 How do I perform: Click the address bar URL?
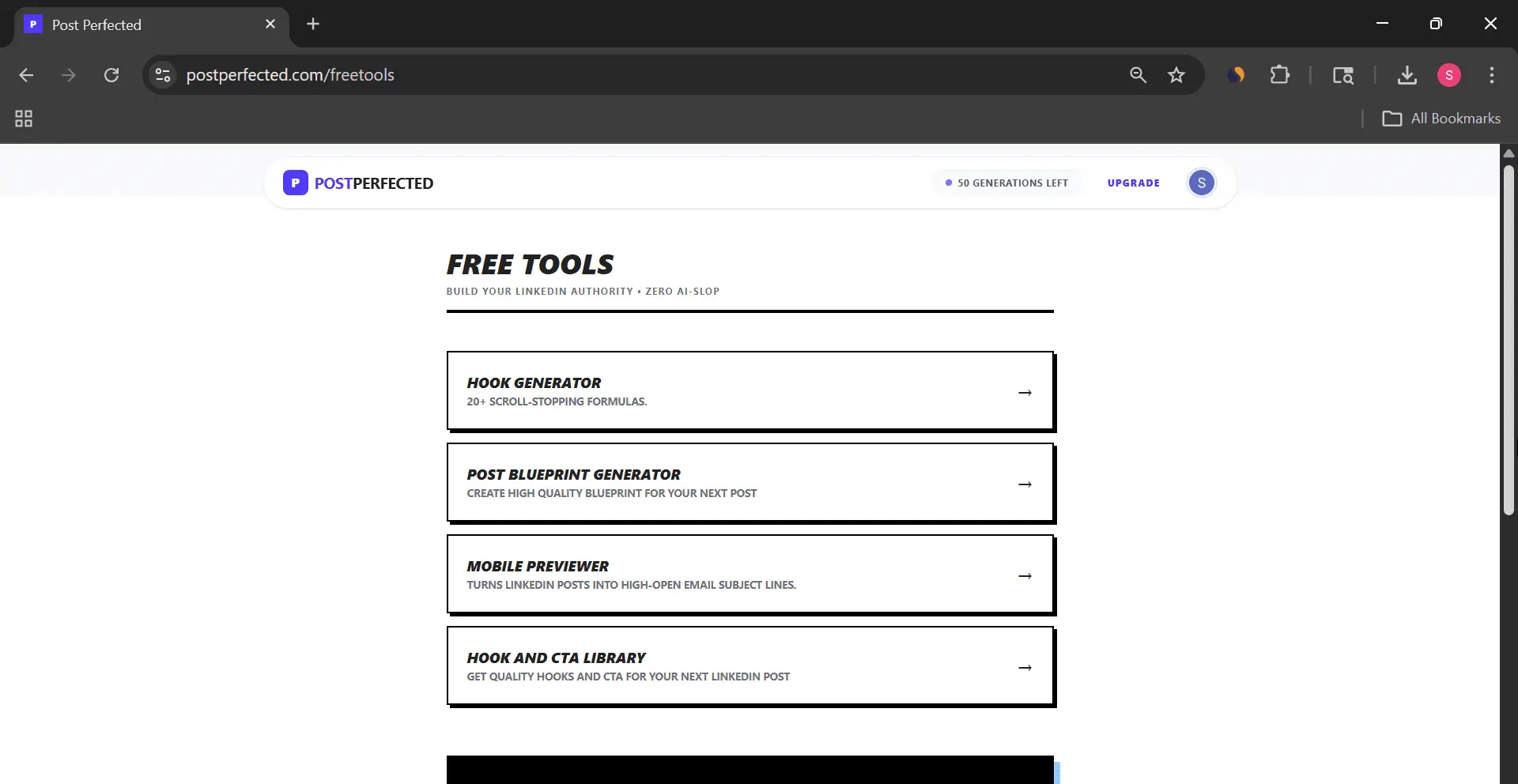290,75
